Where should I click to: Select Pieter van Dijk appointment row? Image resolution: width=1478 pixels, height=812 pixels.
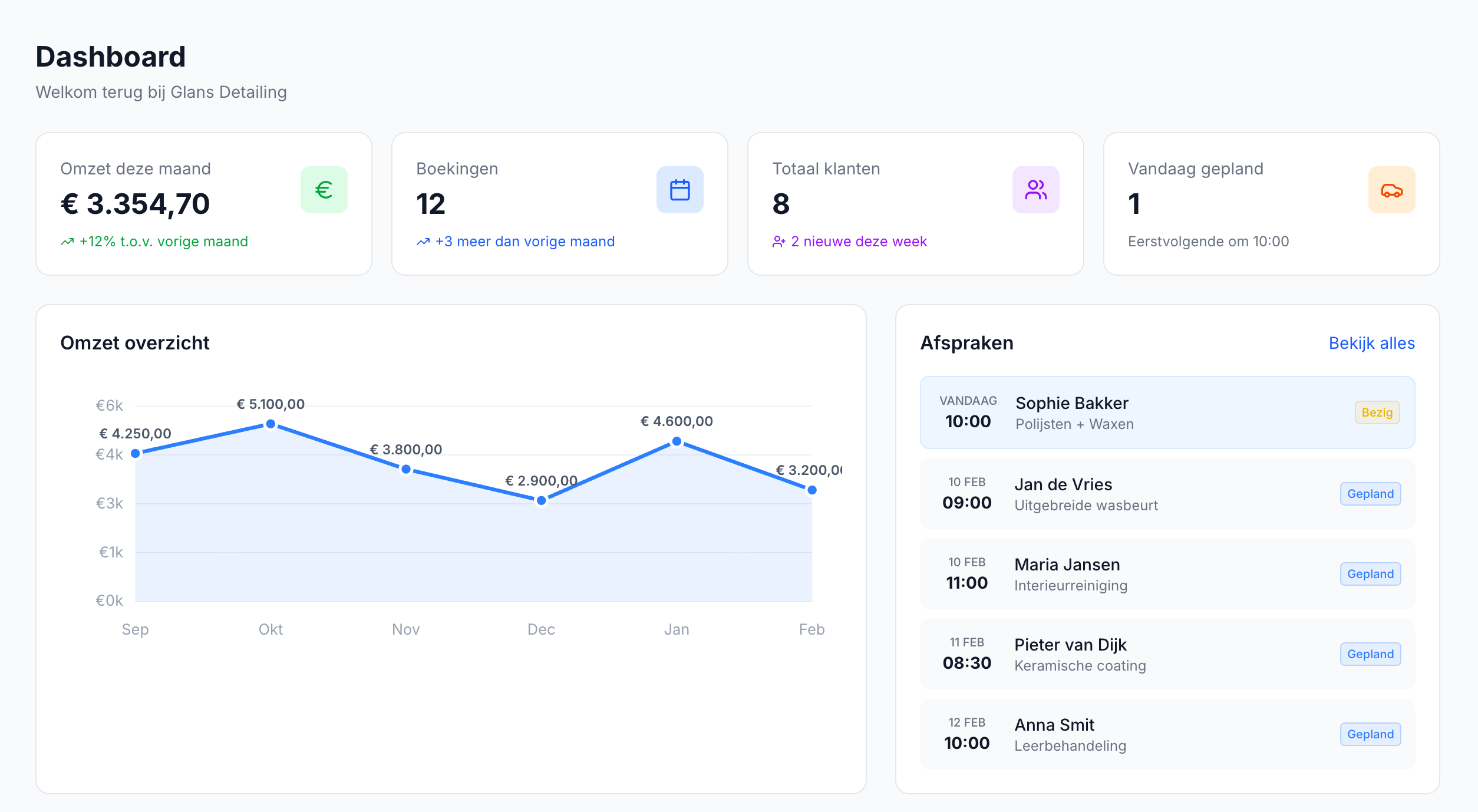pos(1167,654)
